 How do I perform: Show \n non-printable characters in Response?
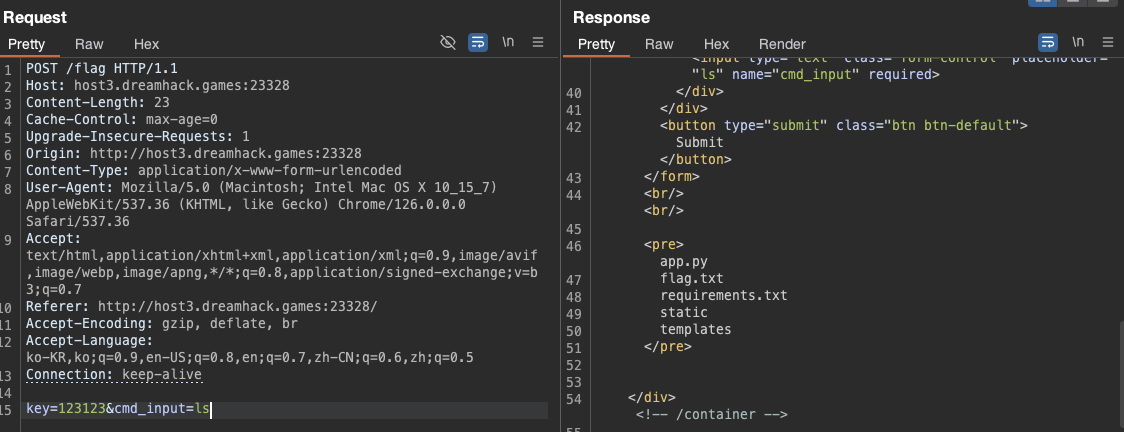pos(1078,42)
